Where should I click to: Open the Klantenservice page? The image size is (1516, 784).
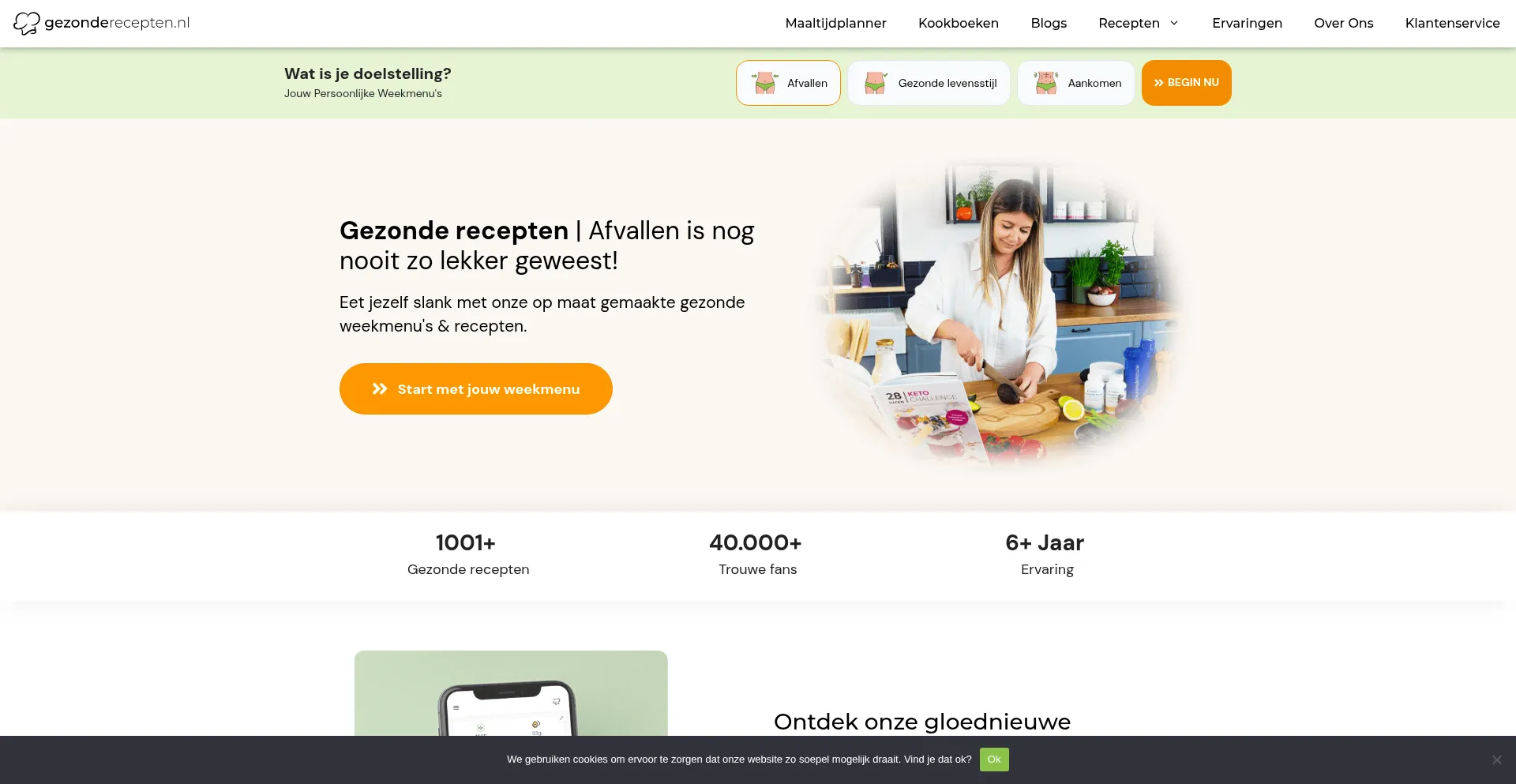[1452, 23]
